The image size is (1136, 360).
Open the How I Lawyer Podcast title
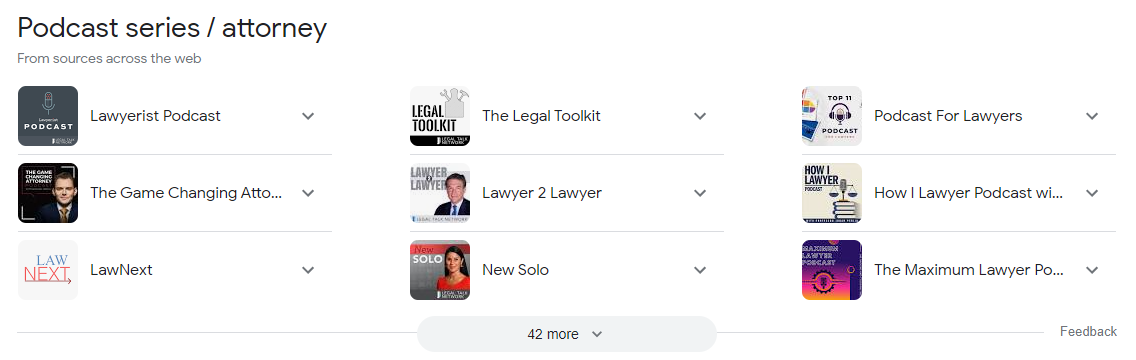[x=969, y=193]
